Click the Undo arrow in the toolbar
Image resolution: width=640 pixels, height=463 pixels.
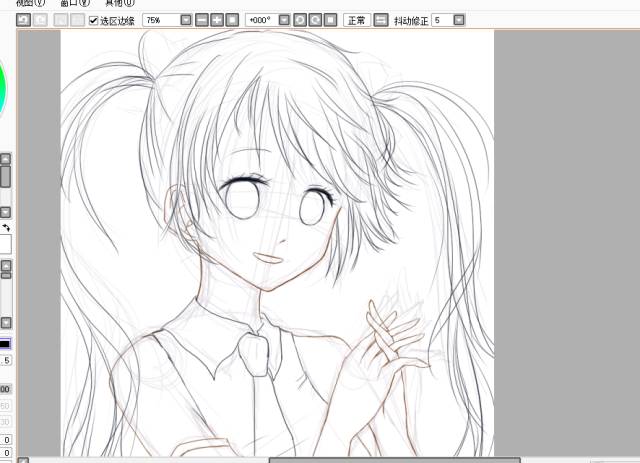click(x=24, y=20)
